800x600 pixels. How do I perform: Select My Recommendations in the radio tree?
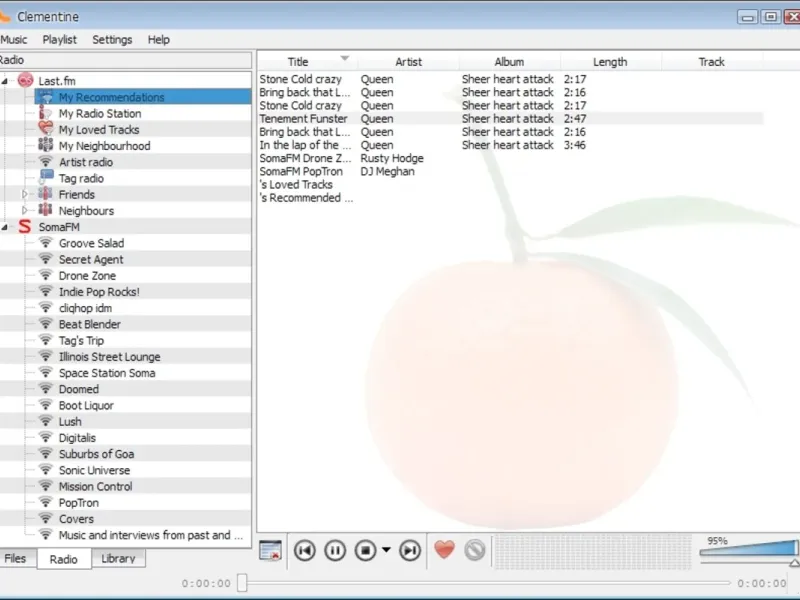143,96
